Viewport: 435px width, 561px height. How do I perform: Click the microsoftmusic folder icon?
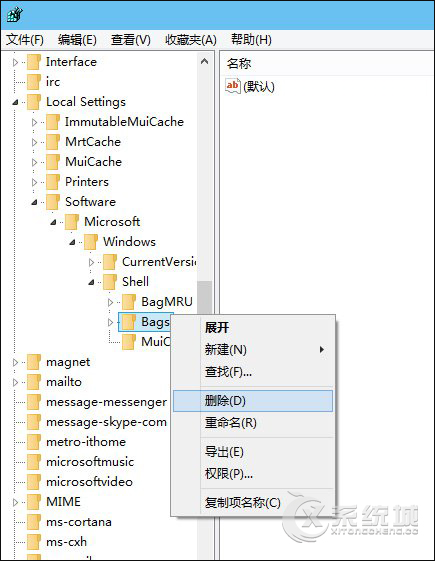(x=34, y=462)
